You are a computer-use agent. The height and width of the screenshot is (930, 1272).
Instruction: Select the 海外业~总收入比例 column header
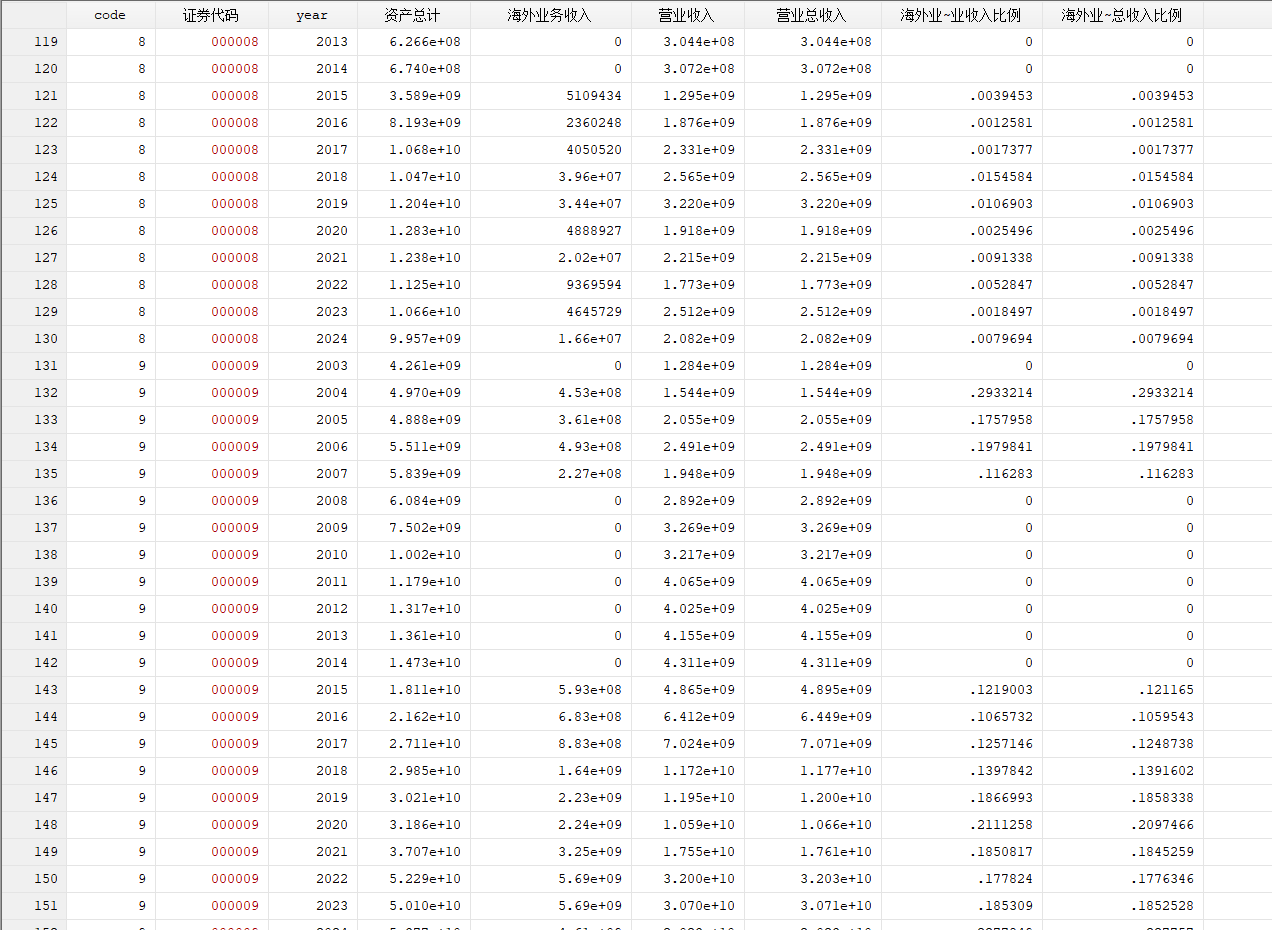click(1122, 15)
